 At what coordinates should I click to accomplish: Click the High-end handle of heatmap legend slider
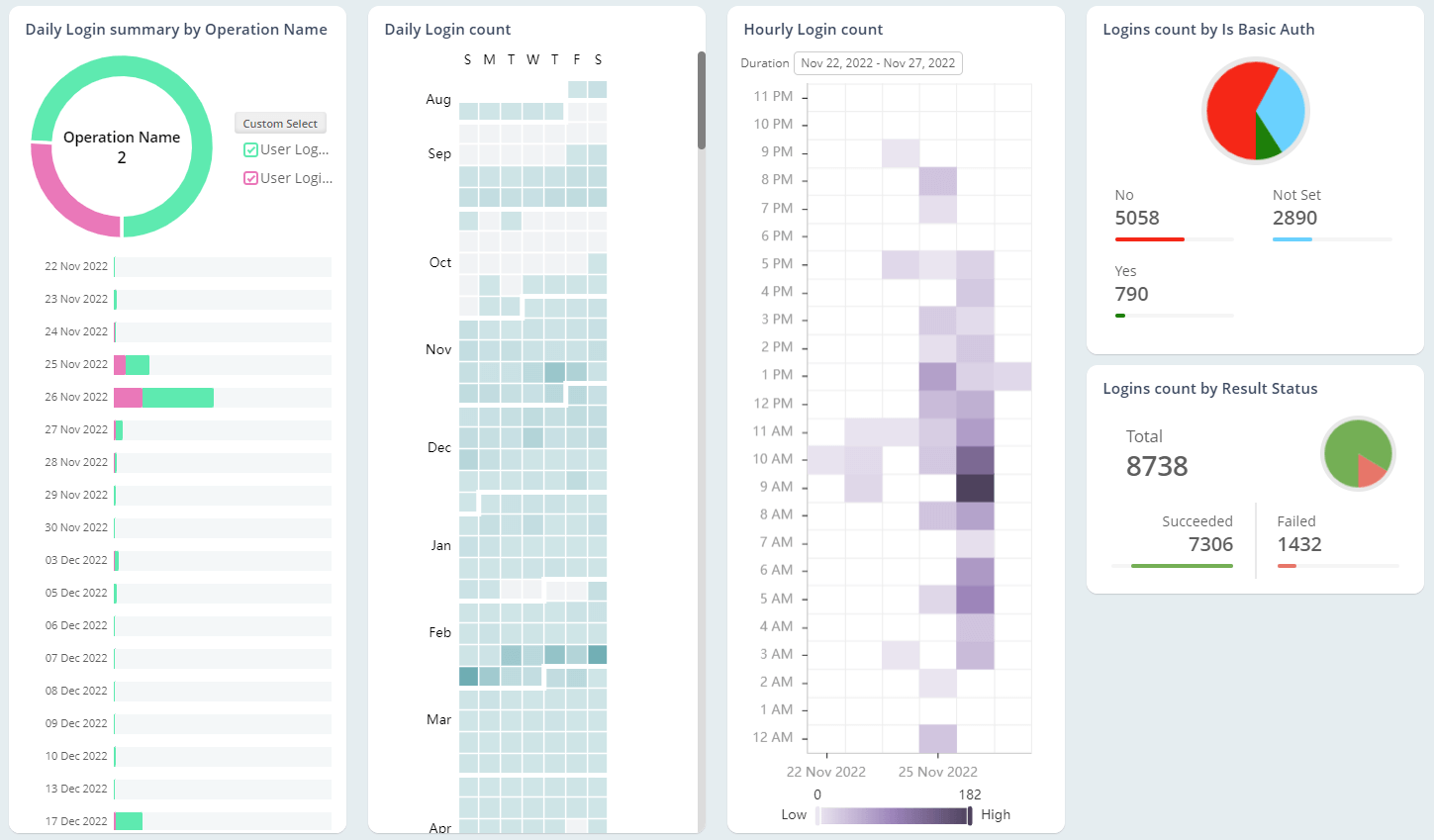[x=970, y=815]
